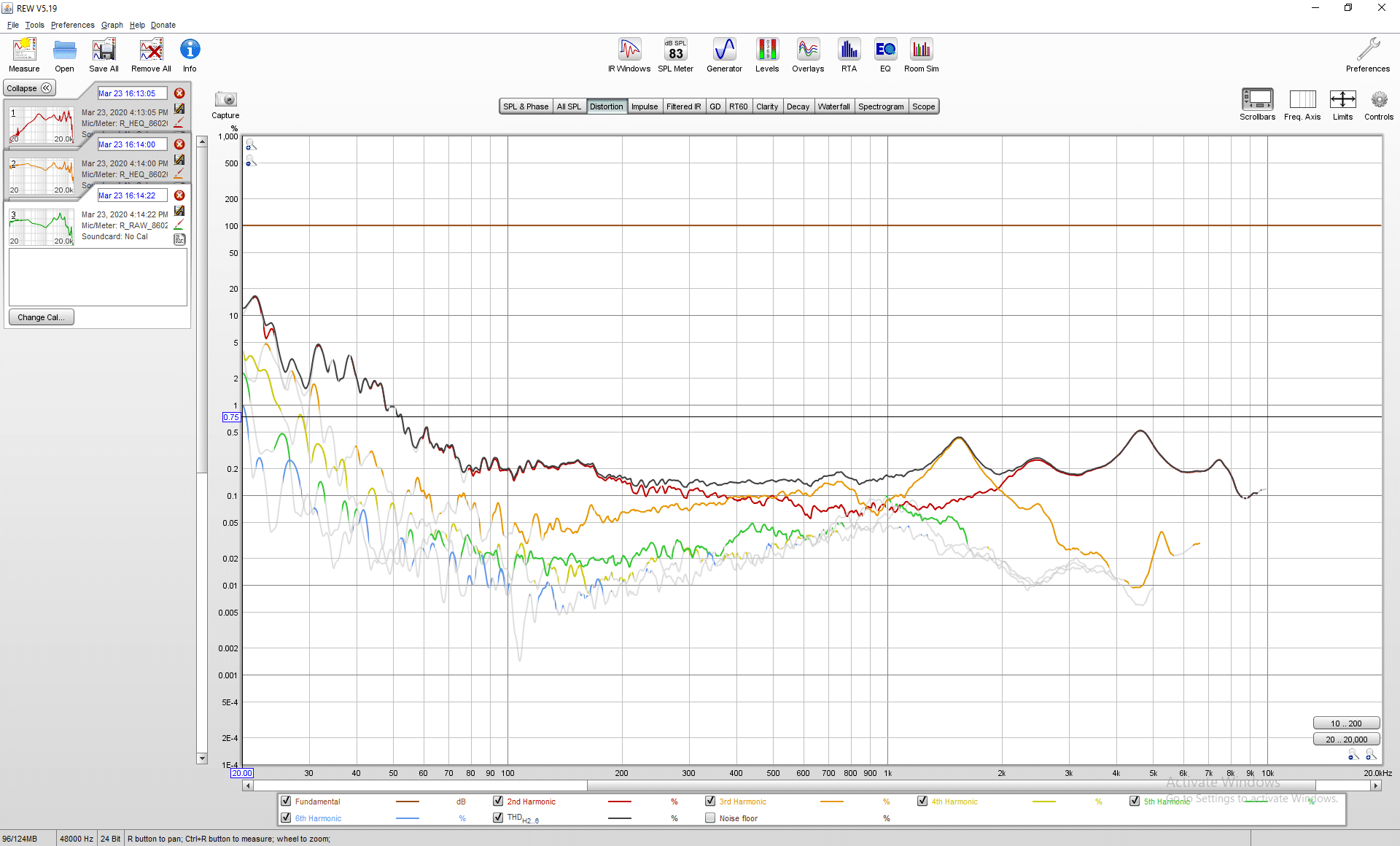
Task: Change trace colour of measurement 2
Action: click(x=179, y=174)
